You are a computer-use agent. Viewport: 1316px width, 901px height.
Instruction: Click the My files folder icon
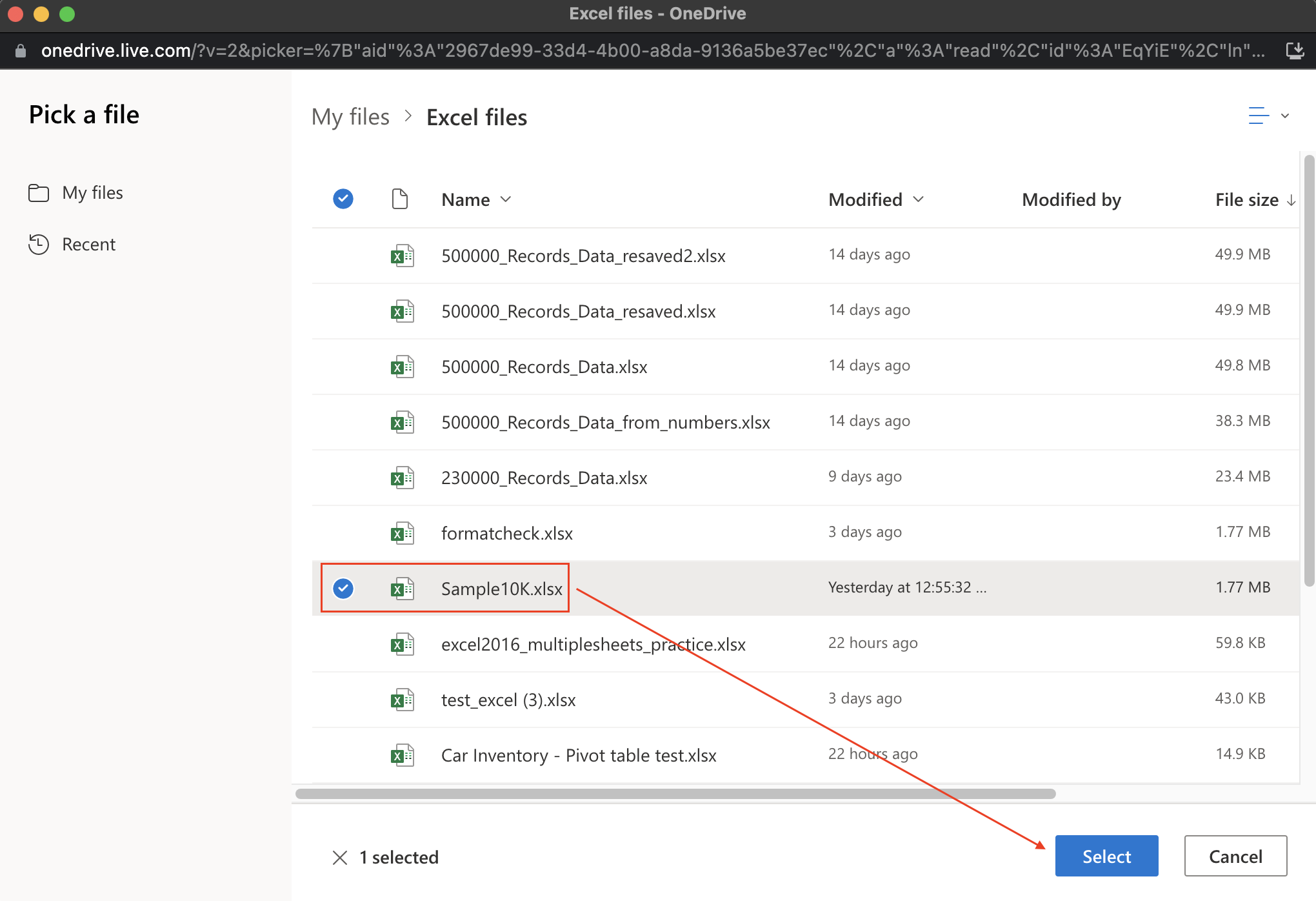tap(39, 192)
